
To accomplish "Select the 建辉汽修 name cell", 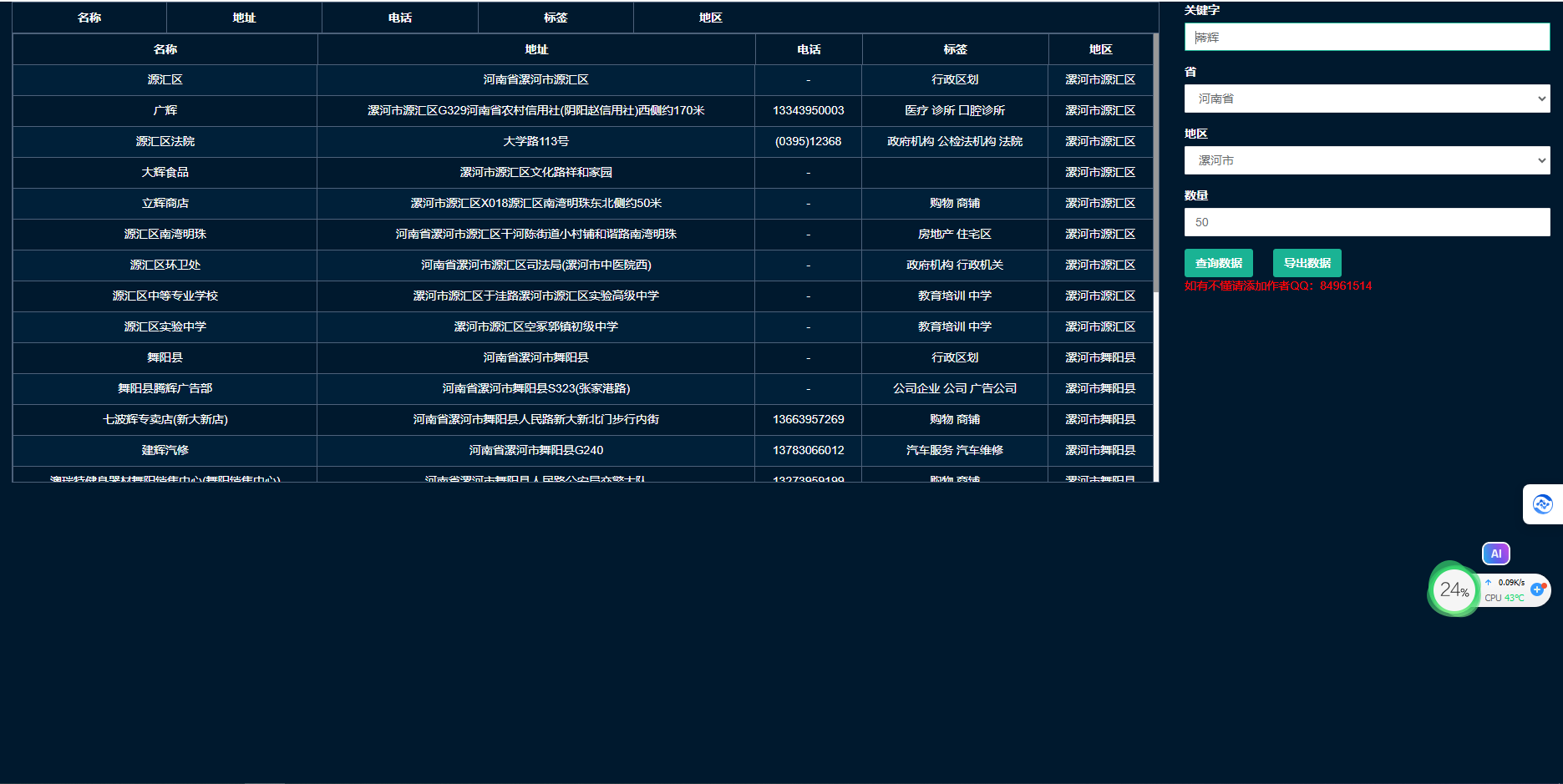I will tap(165, 450).
